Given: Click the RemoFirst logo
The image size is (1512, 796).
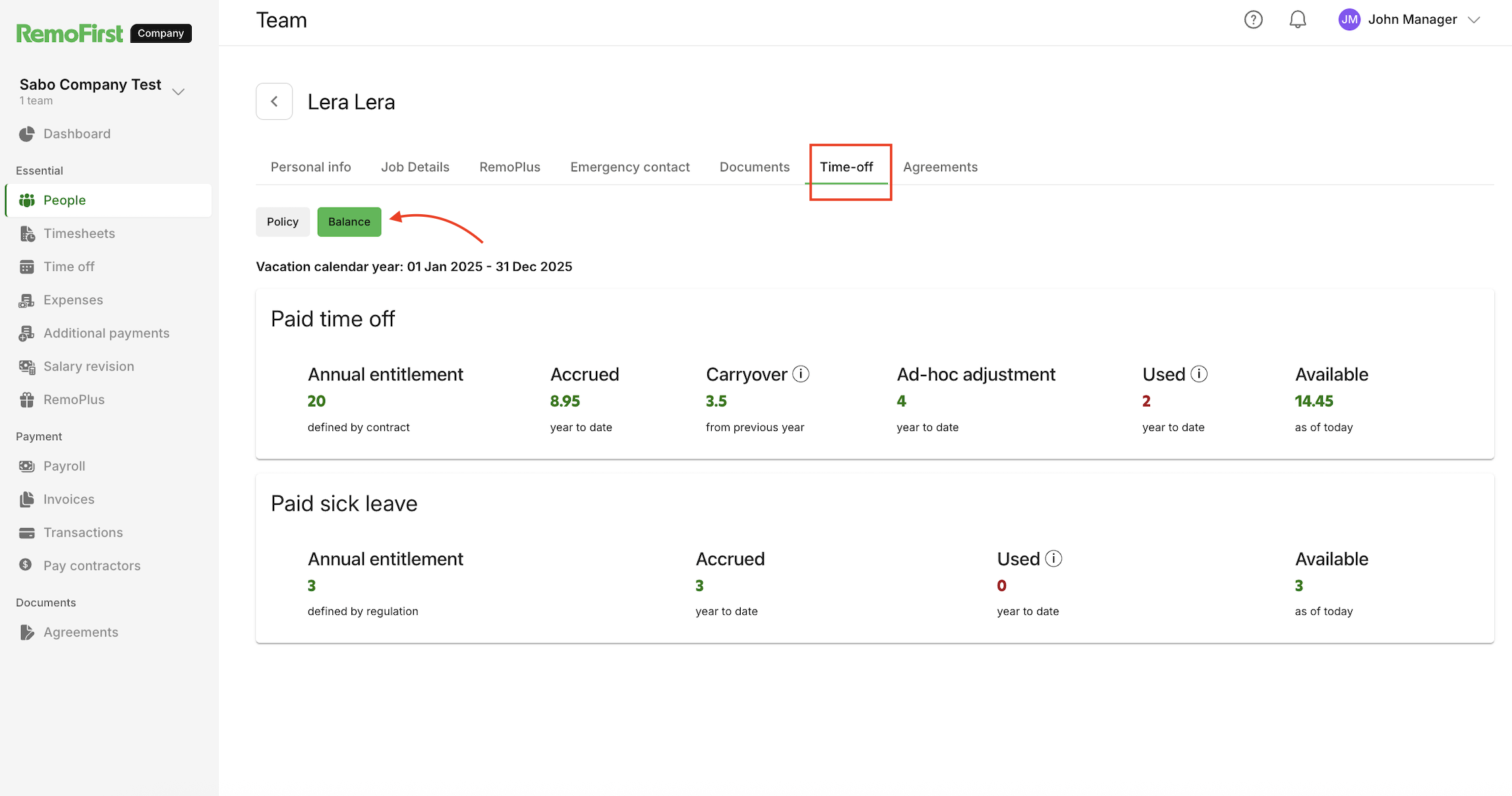Looking at the screenshot, I should coord(69,34).
